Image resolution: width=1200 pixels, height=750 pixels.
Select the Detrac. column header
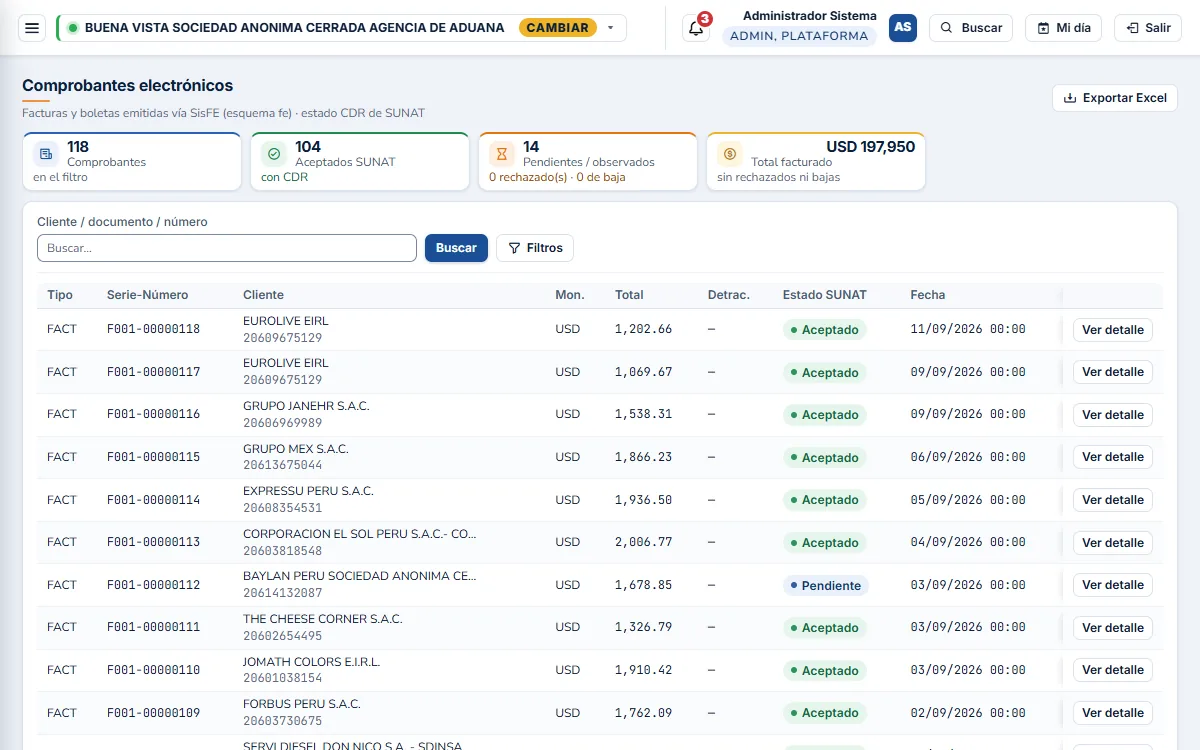[x=729, y=295]
